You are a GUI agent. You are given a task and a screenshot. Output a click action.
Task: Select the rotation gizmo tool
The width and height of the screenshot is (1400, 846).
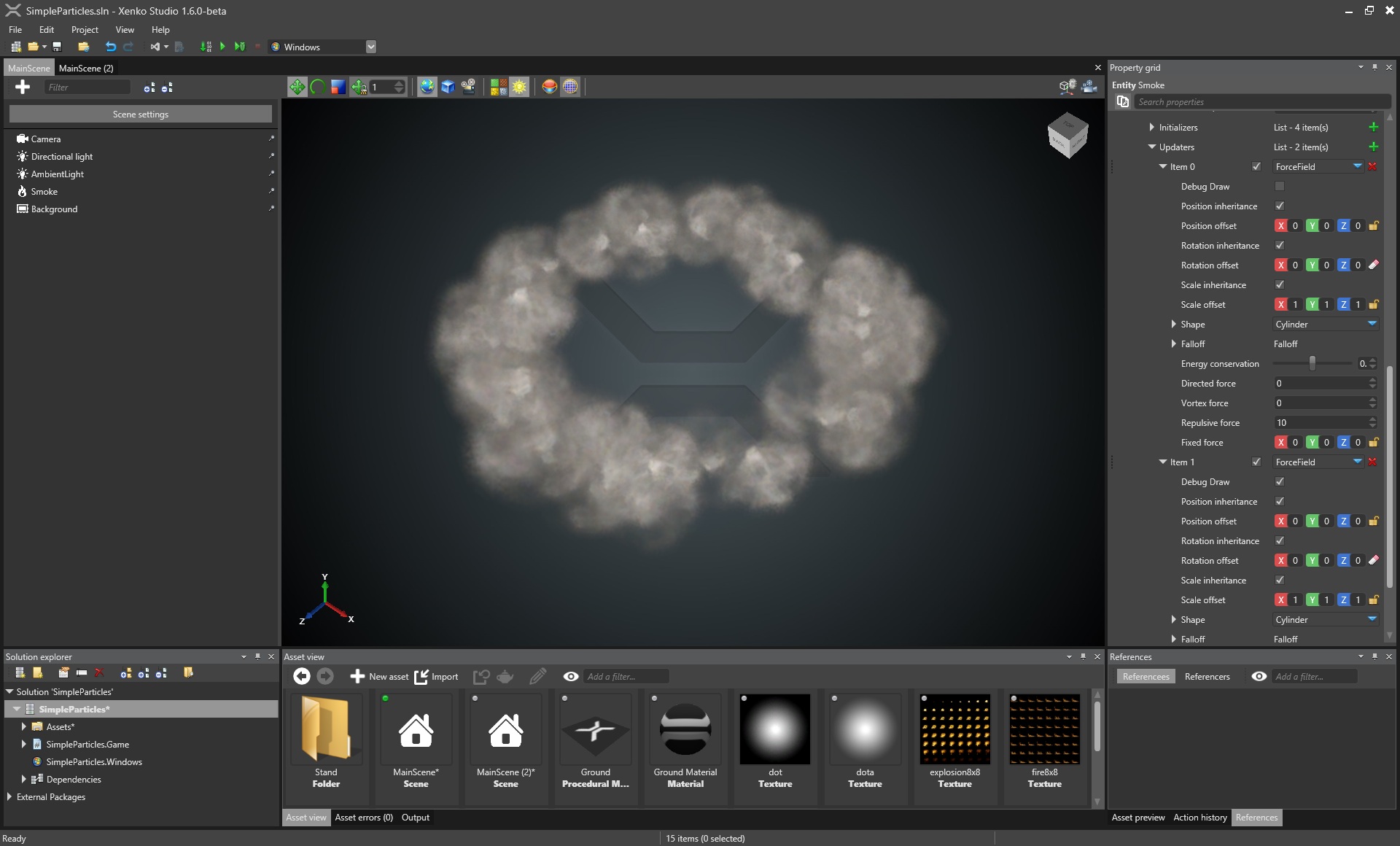[317, 87]
